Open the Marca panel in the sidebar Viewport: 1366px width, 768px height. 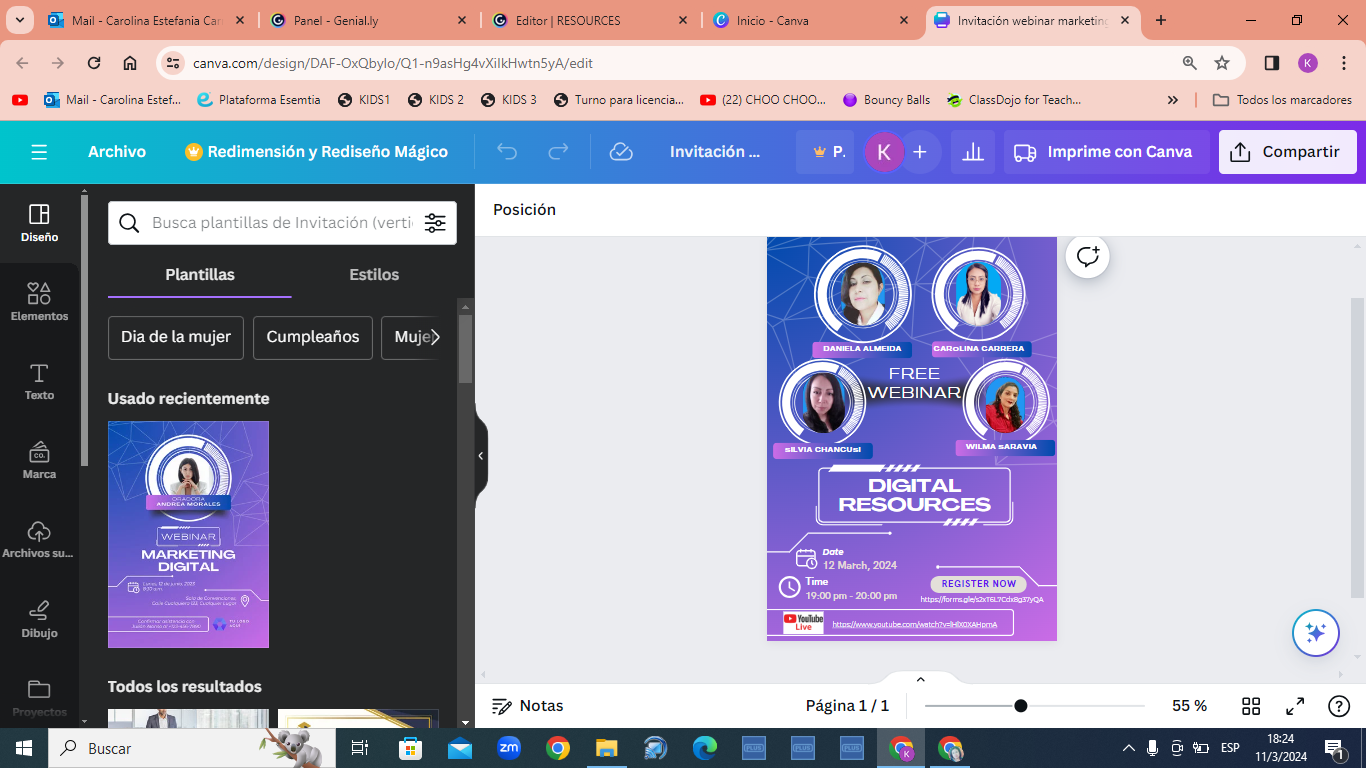point(39,459)
